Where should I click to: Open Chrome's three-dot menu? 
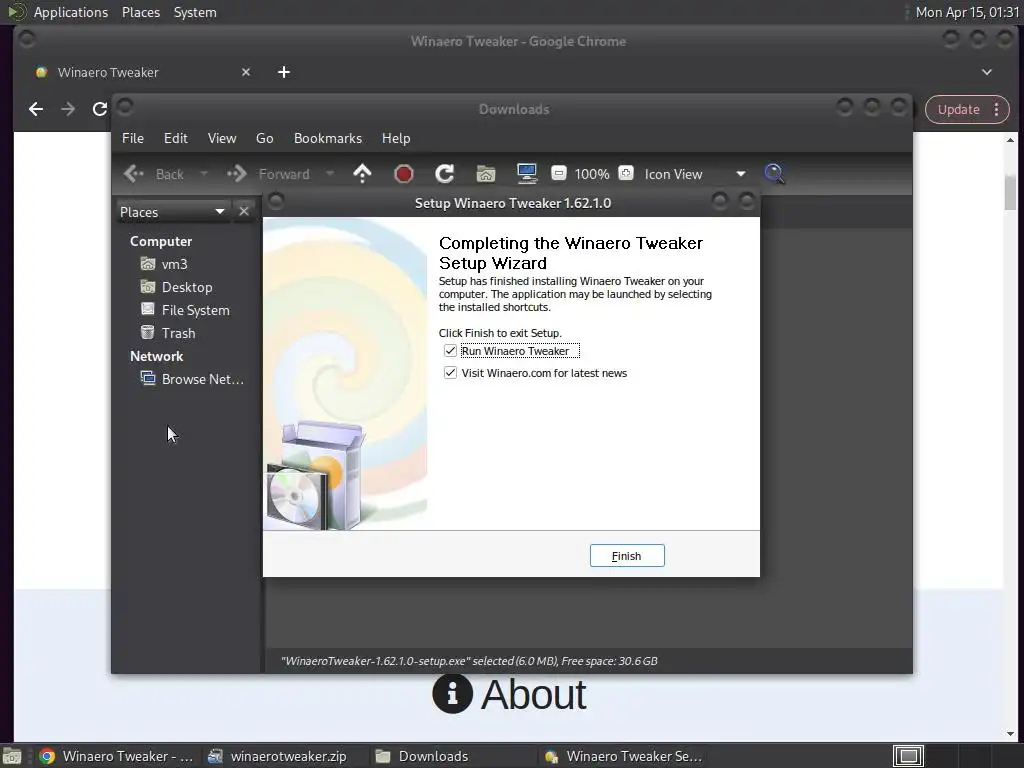click(x=997, y=109)
